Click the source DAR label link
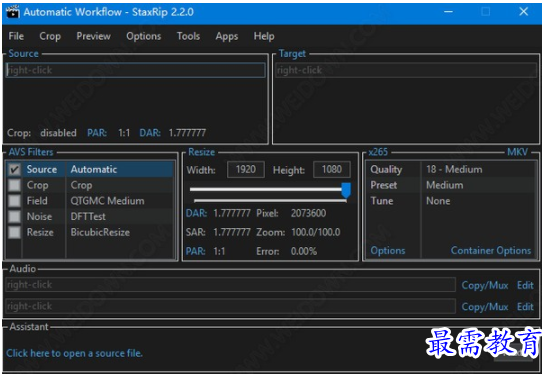550x374 pixels. (150, 133)
